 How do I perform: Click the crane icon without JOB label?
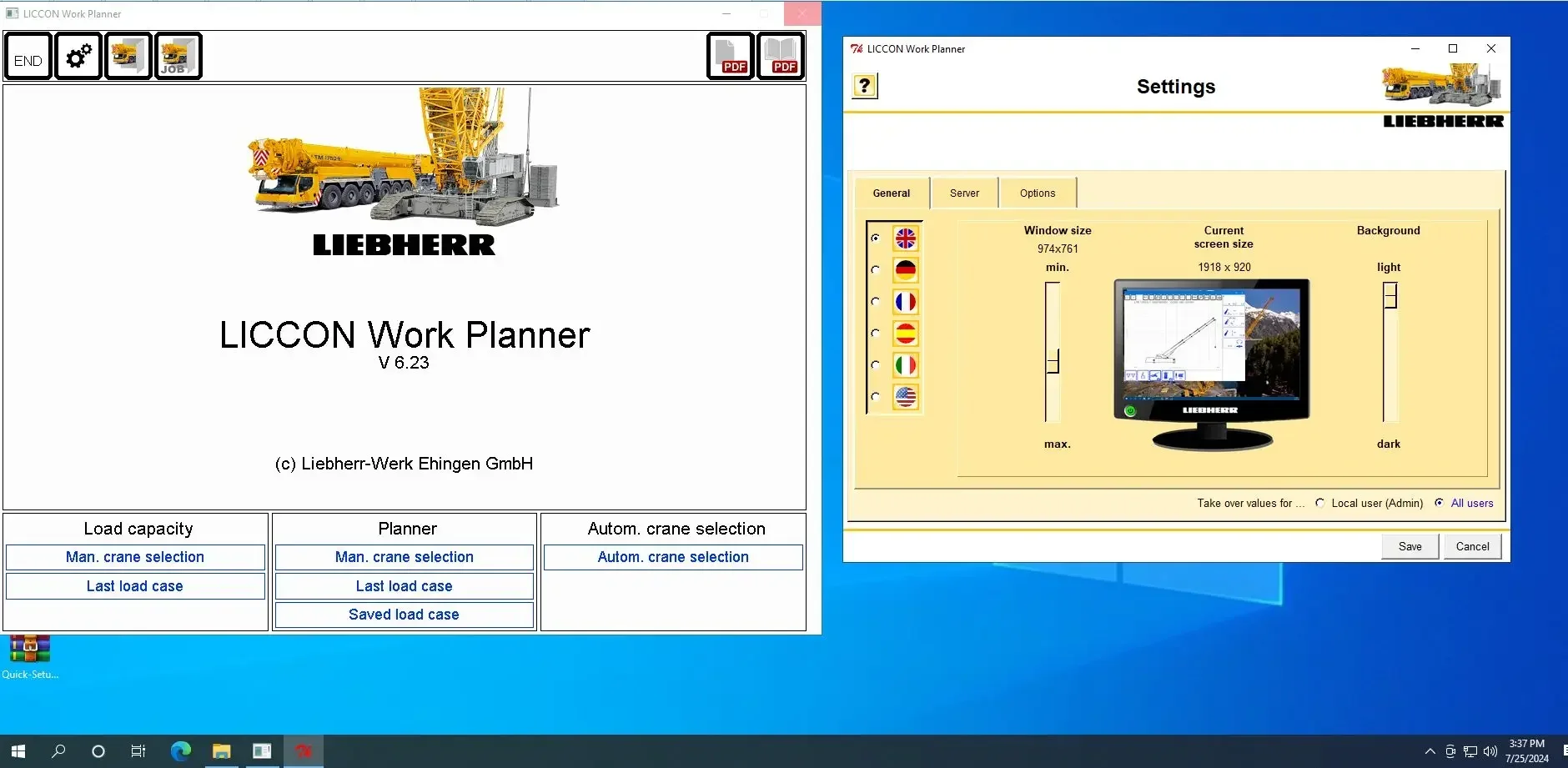point(128,57)
